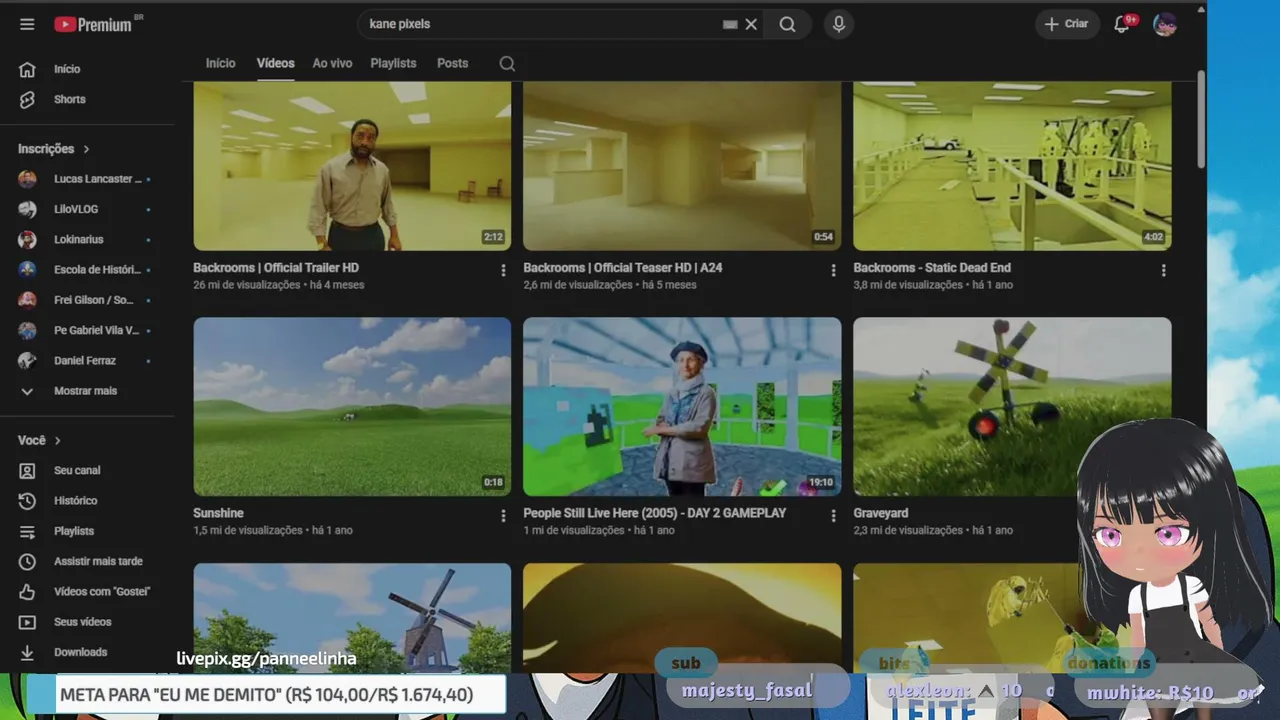Image resolution: width=1280 pixels, height=720 pixels.
Task: Start voice search with microphone
Action: 839,24
